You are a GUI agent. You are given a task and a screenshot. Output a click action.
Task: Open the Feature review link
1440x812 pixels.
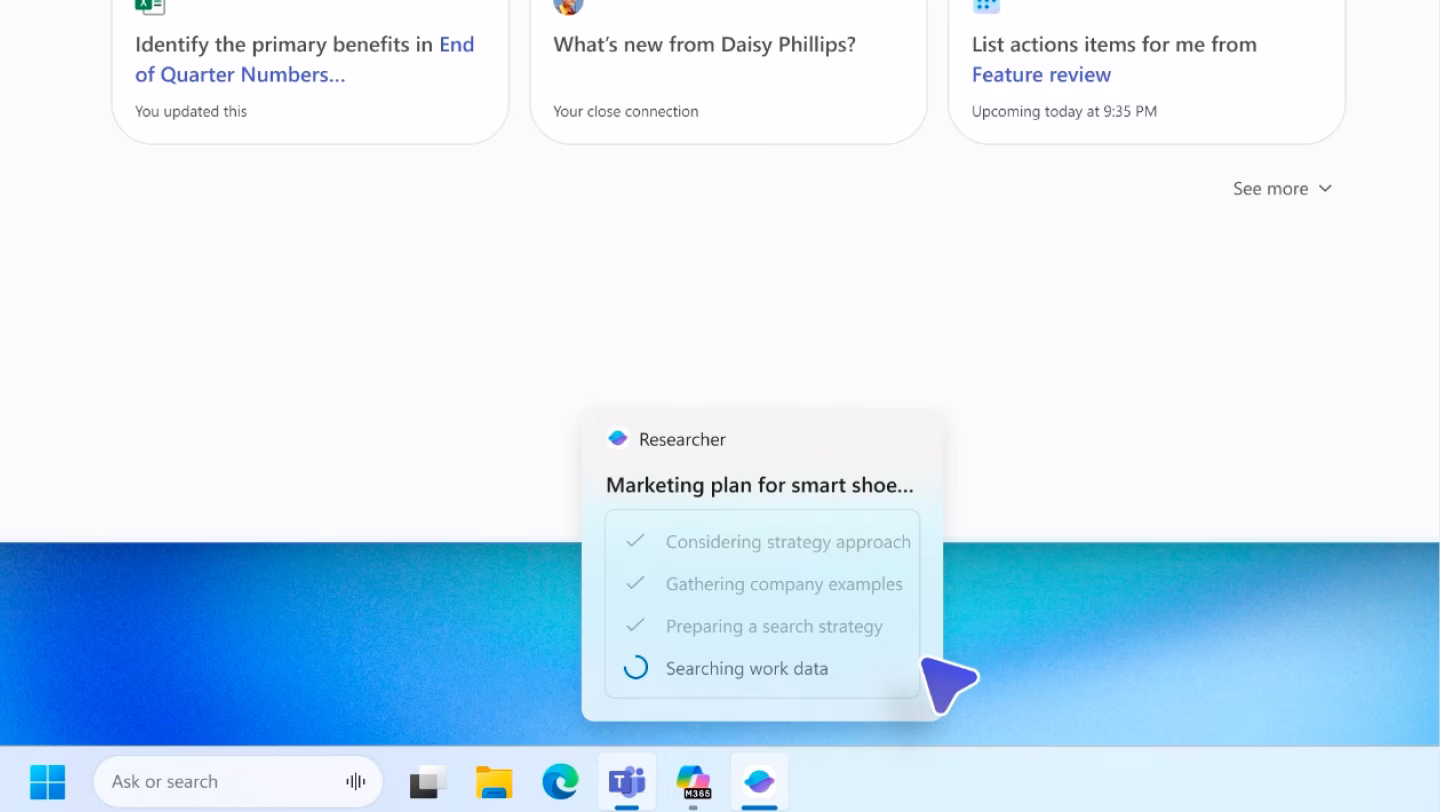pyautogui.click(x=1041, y=74)
